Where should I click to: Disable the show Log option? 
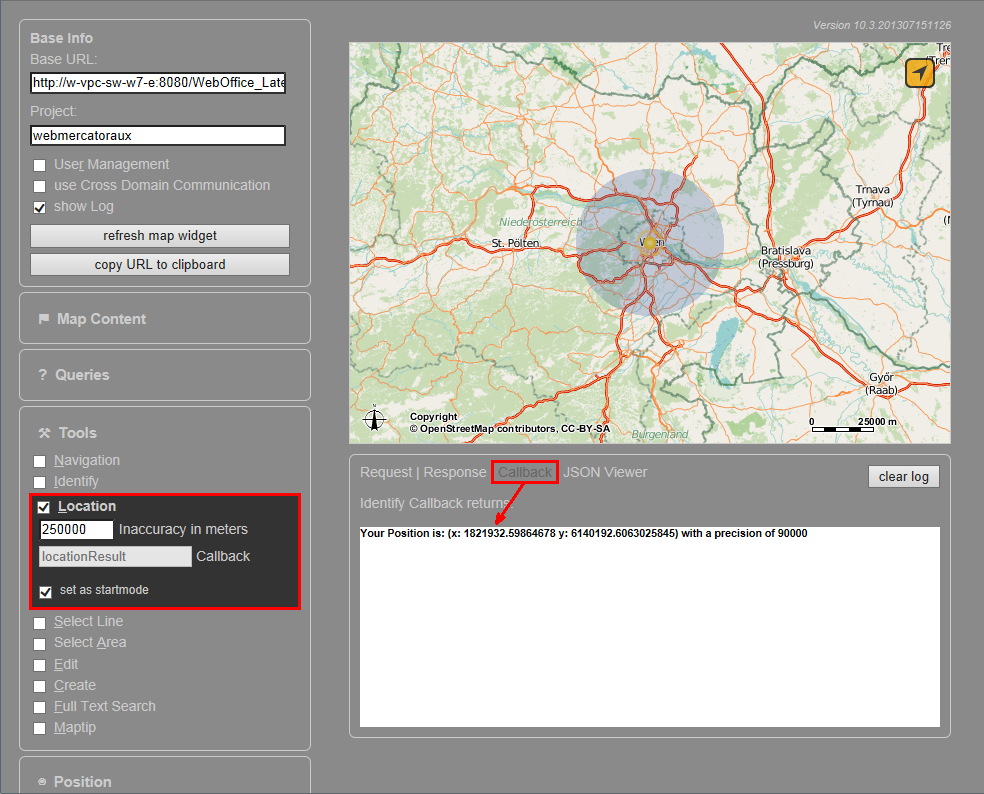pos(39,207)
